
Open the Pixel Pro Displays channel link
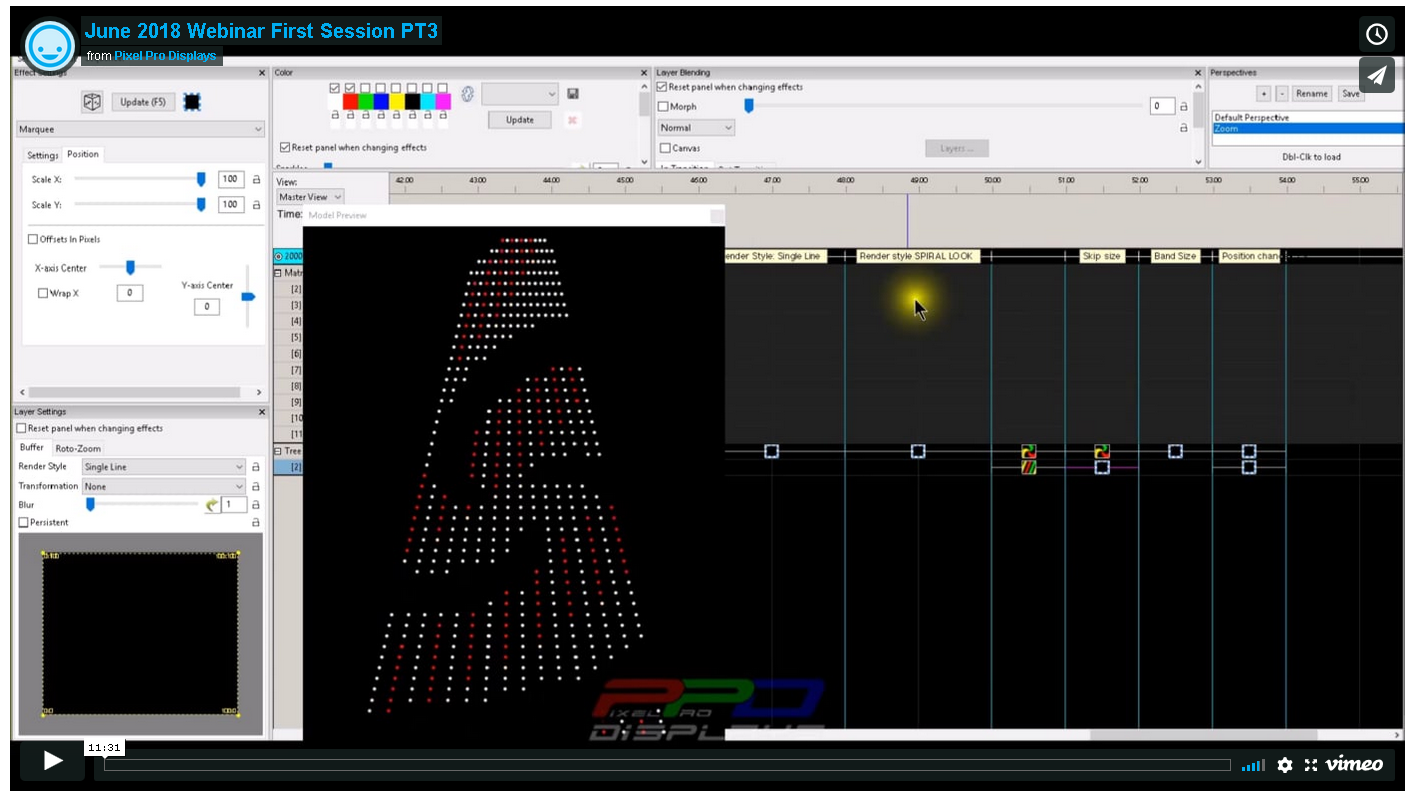click(x=165, y=56)
